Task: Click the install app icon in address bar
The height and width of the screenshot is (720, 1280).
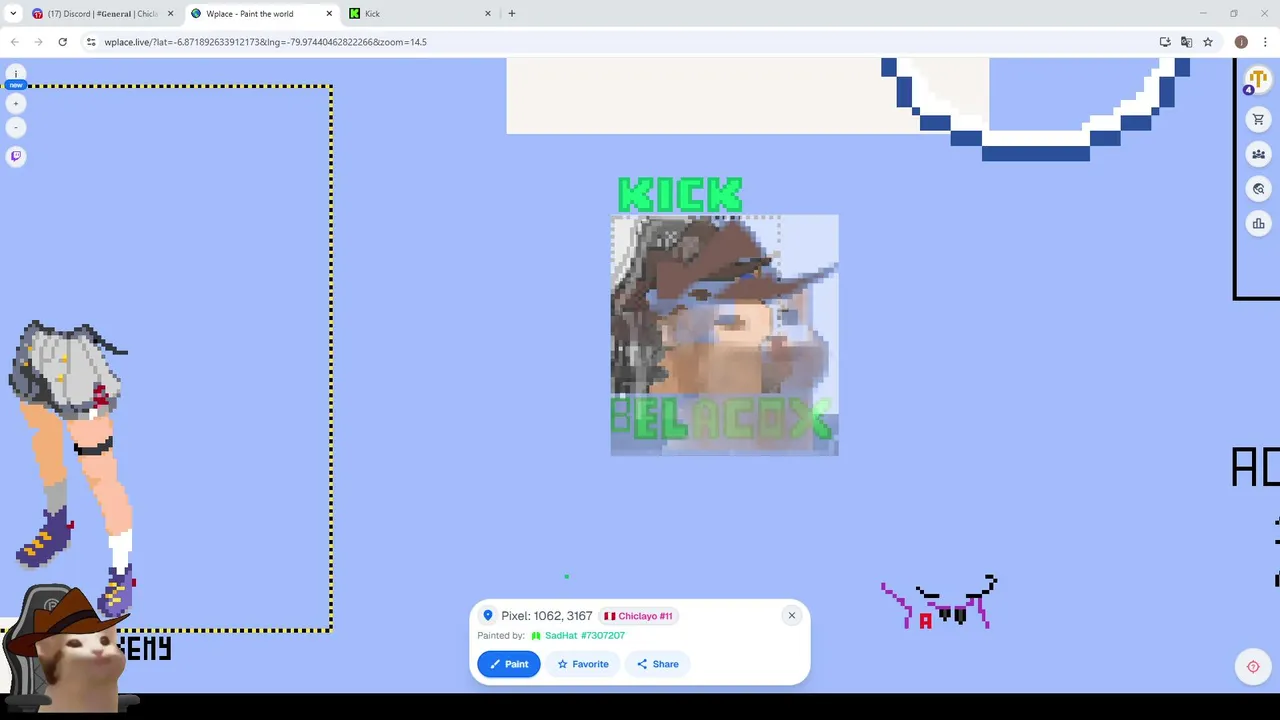Action: pos(1165,42)
